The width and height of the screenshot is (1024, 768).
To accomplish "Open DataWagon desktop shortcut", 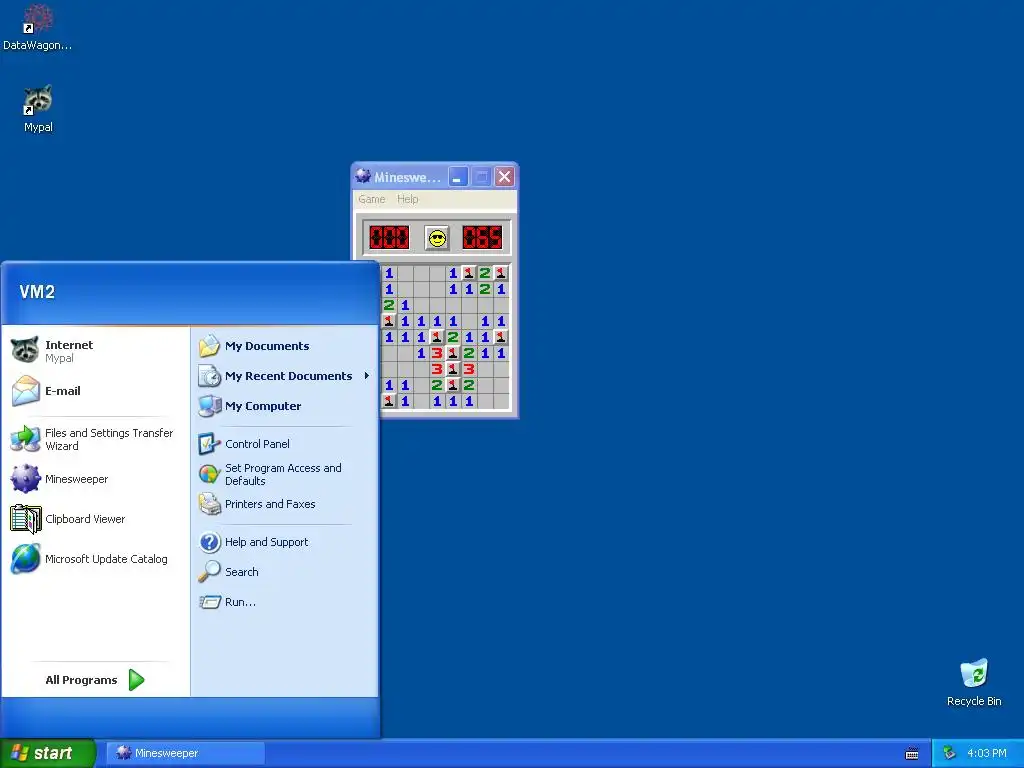I will (x=38, y=27).
